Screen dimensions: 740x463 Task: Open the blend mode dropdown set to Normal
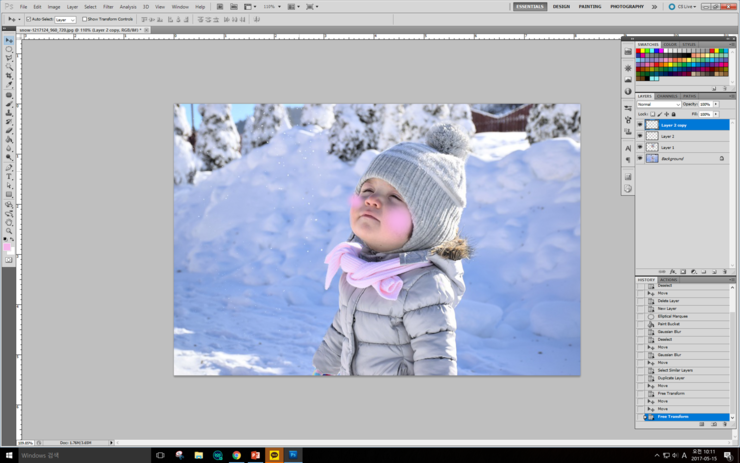pyautogui.click(x=658, y=104)
